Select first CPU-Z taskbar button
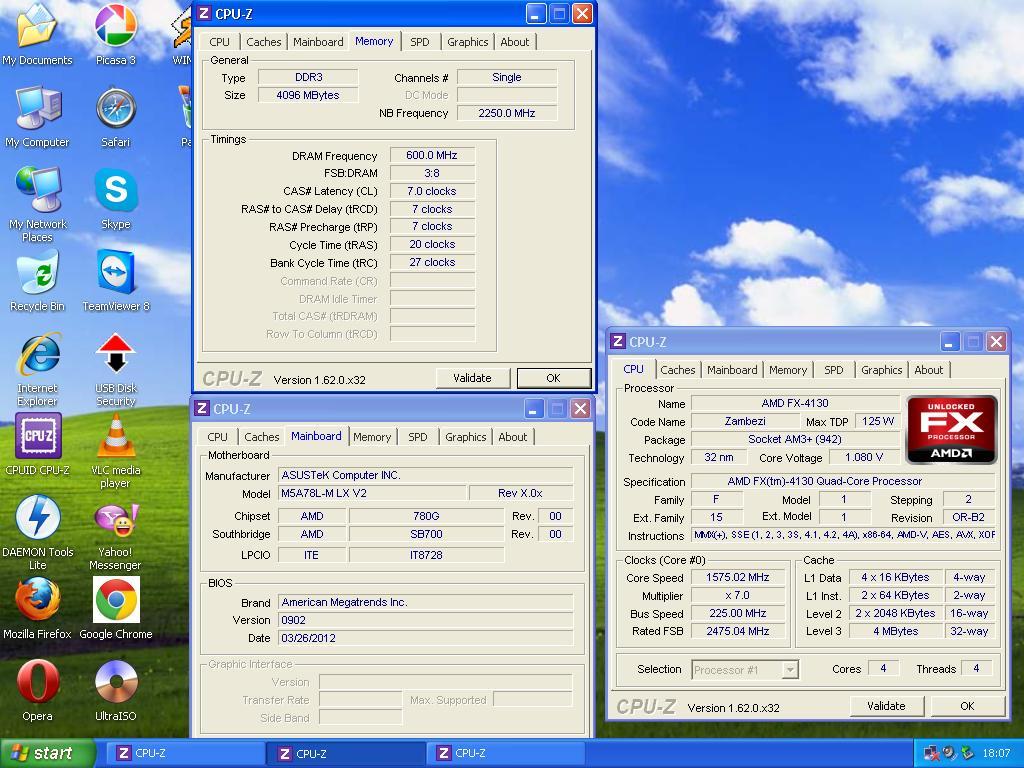The height and width of the screenshot is (768, 1024). tap(183, 753)
